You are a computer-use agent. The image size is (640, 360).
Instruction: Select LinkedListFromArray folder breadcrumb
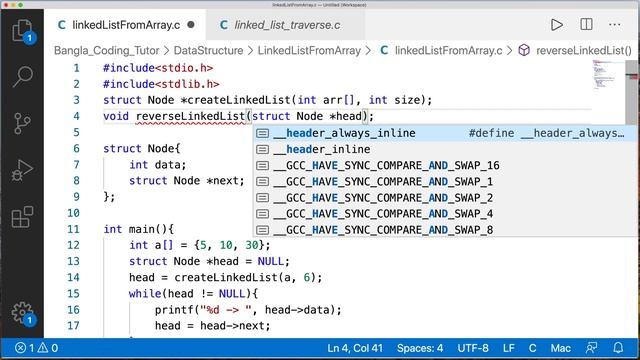tap(309, 51)
